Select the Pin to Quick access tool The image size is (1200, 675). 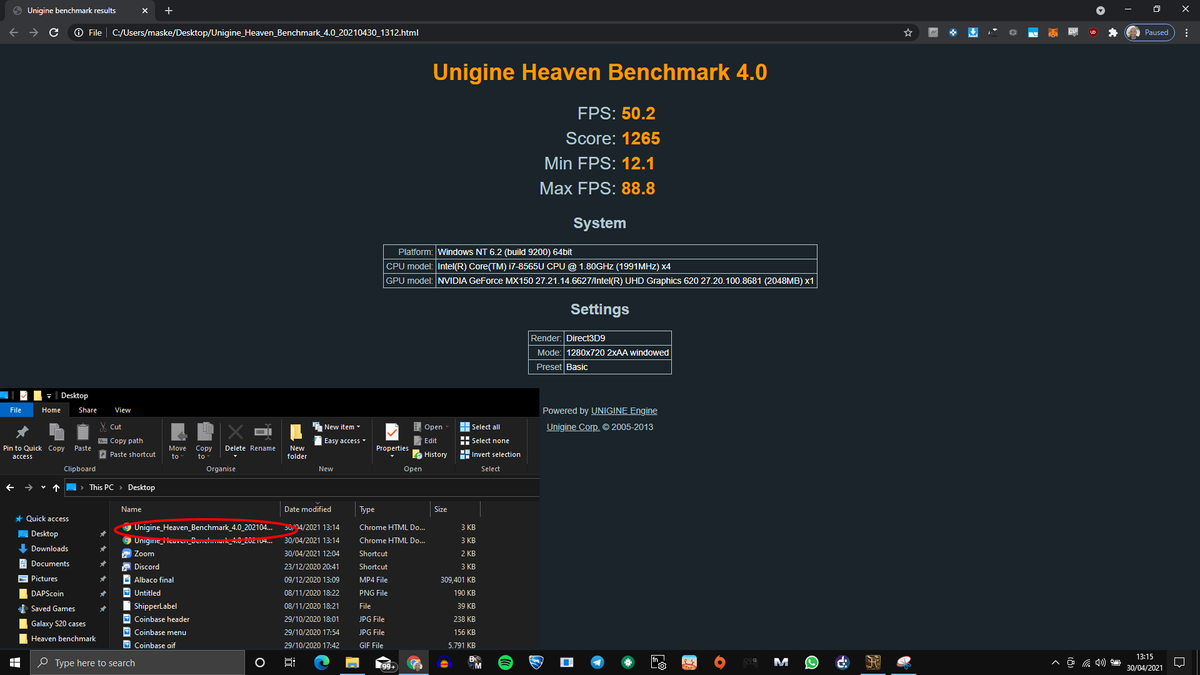click(21, 440)
